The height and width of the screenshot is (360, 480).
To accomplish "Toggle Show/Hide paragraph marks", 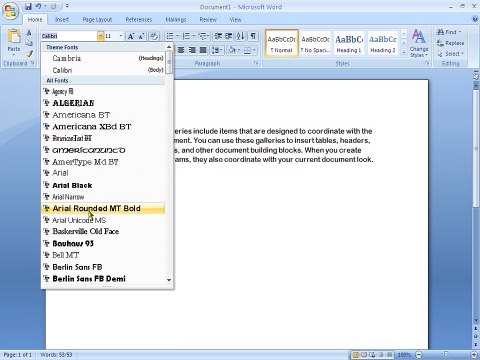I will point(253,36).
